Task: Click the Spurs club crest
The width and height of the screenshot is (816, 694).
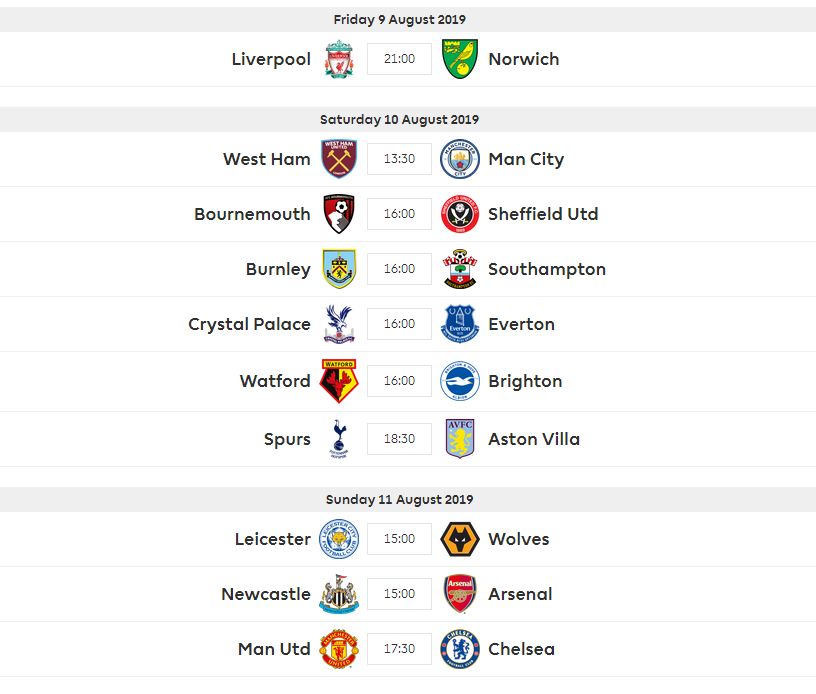Action: (x=339, y=439)
